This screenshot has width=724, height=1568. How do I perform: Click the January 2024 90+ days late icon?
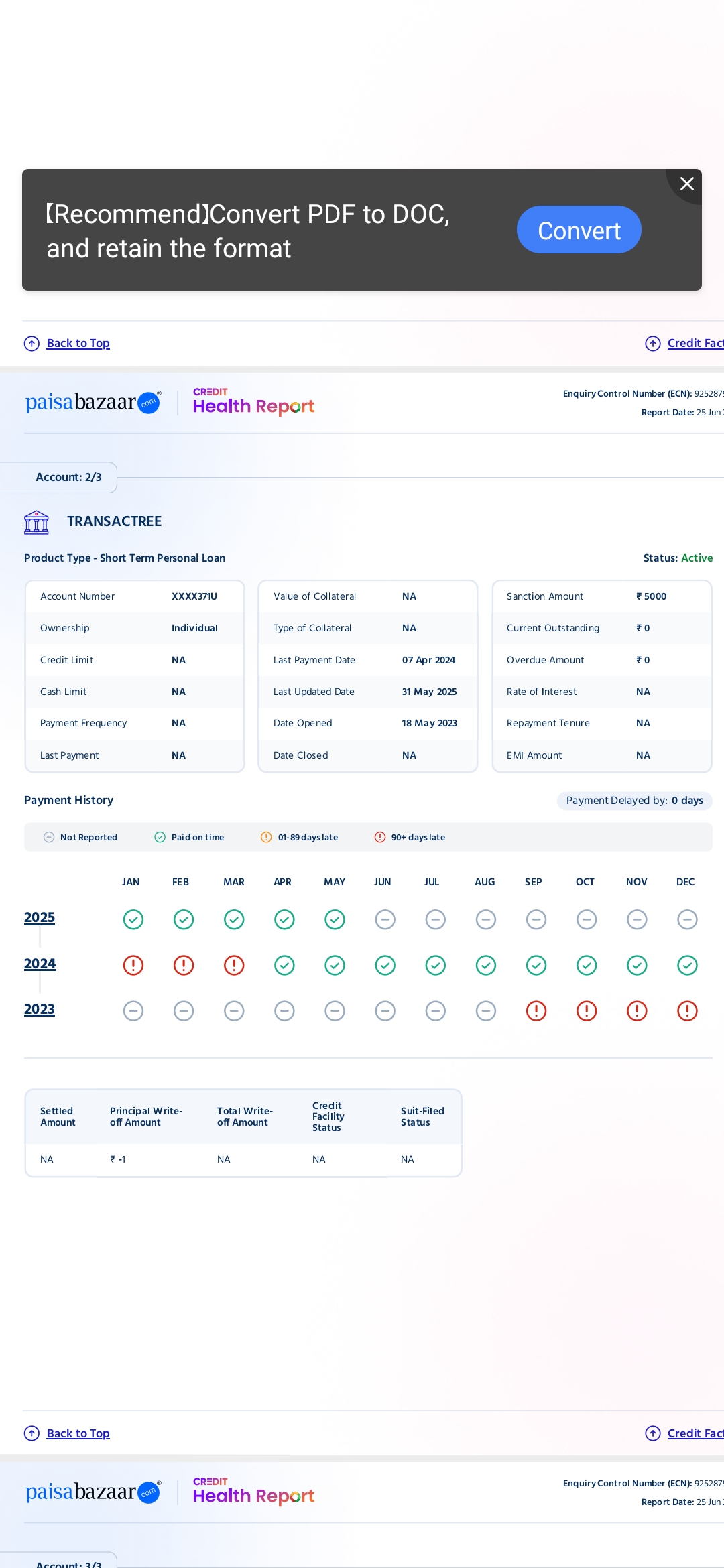[133, 965]
